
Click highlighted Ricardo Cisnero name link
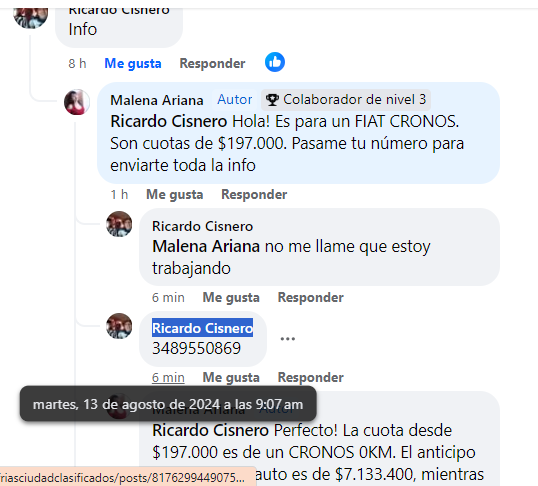click(x=202, y=328)
